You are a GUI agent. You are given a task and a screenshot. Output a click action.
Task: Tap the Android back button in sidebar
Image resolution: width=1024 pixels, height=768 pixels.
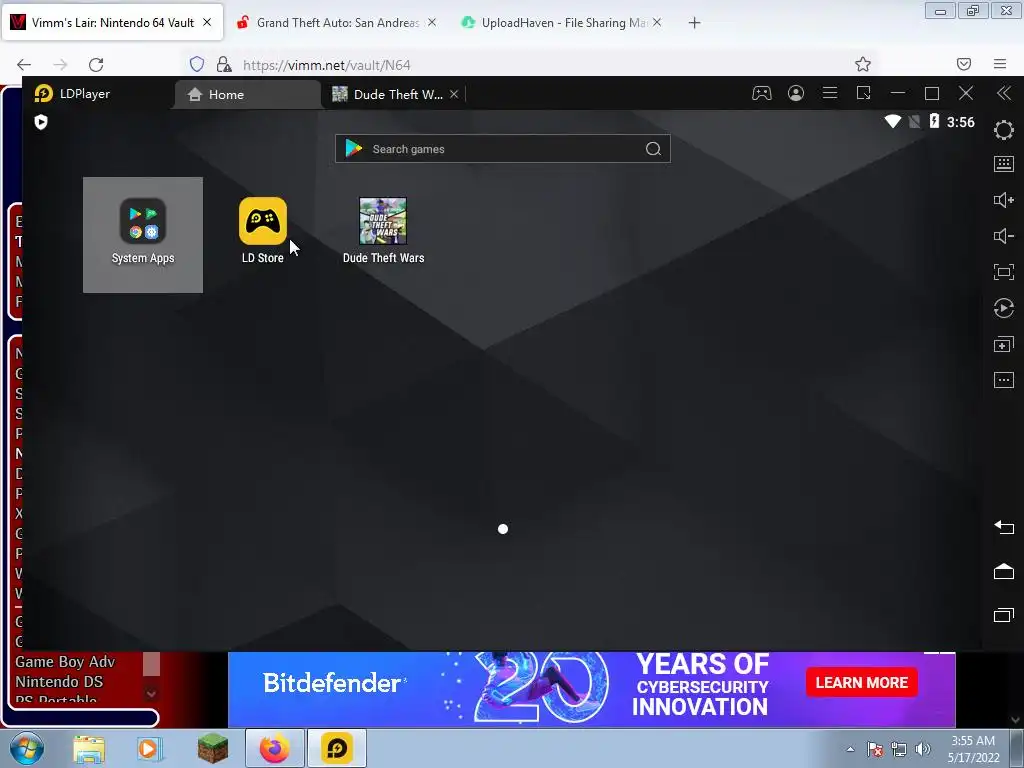click(1003, 527)
